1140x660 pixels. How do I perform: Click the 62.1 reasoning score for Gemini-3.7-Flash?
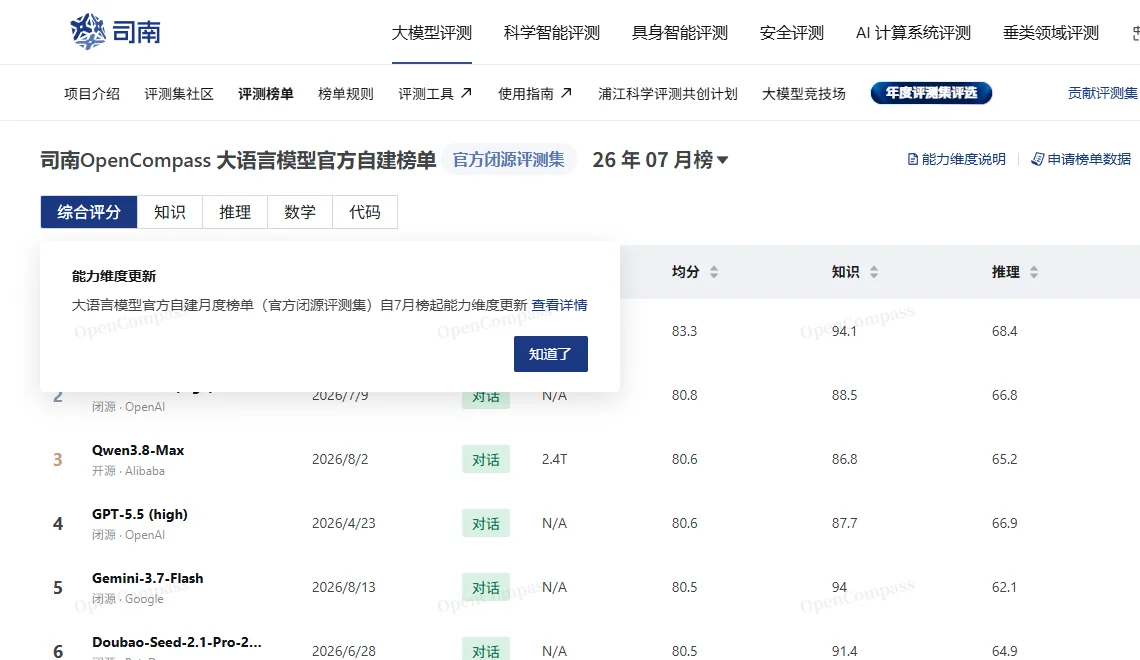click(1004, 587)
